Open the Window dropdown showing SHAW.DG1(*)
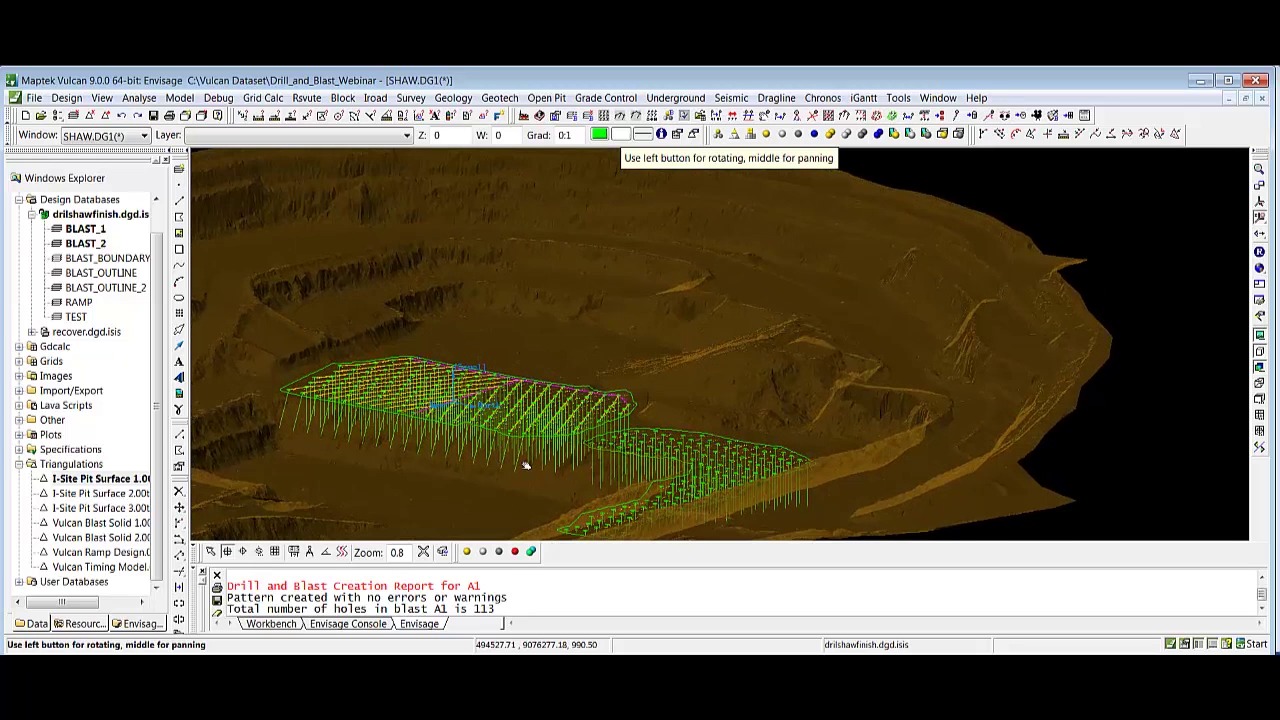This screenshot has height=720, width=1280. tap(104, 136)
